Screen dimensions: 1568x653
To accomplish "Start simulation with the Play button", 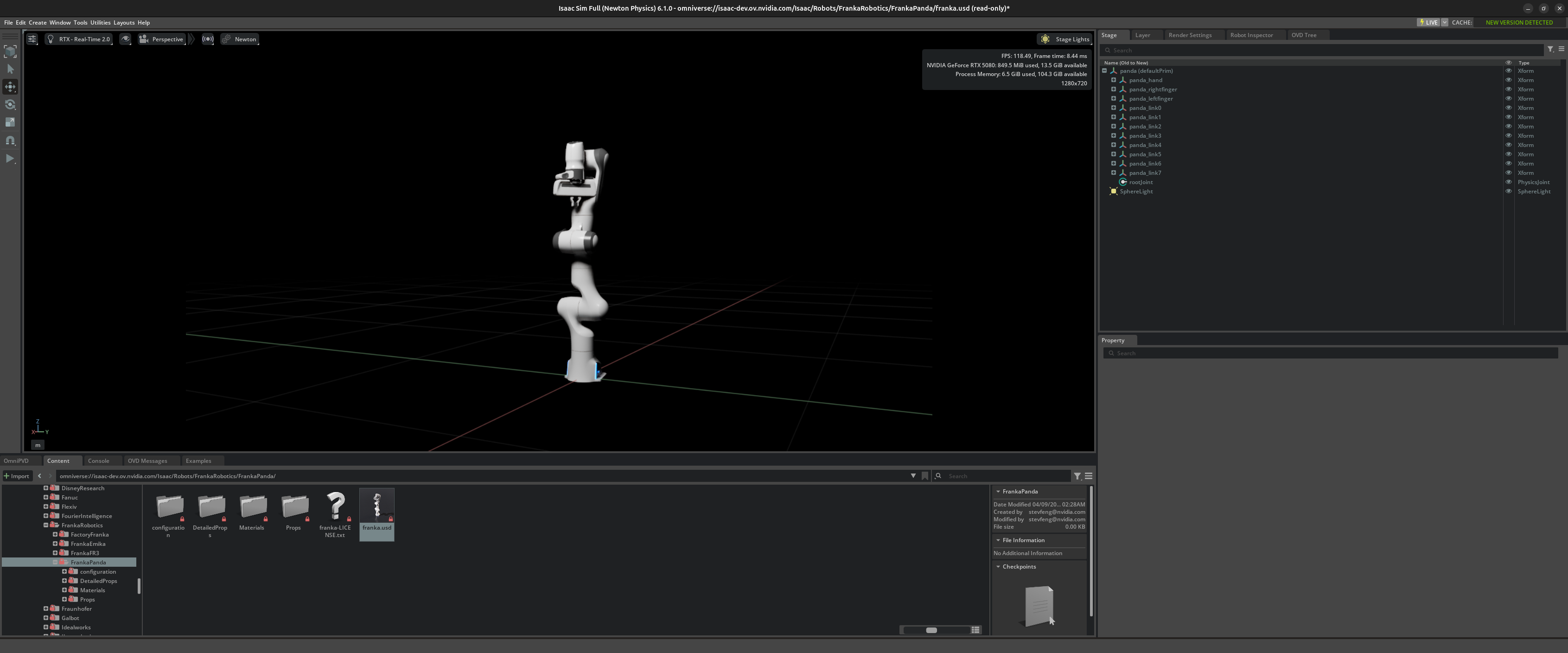I will pos(10,158).
